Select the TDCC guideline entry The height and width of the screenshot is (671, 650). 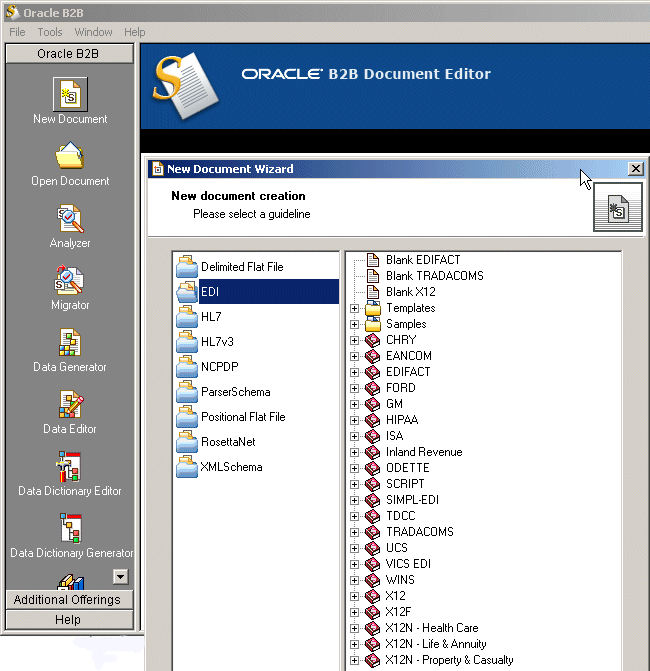coord(401,516)
